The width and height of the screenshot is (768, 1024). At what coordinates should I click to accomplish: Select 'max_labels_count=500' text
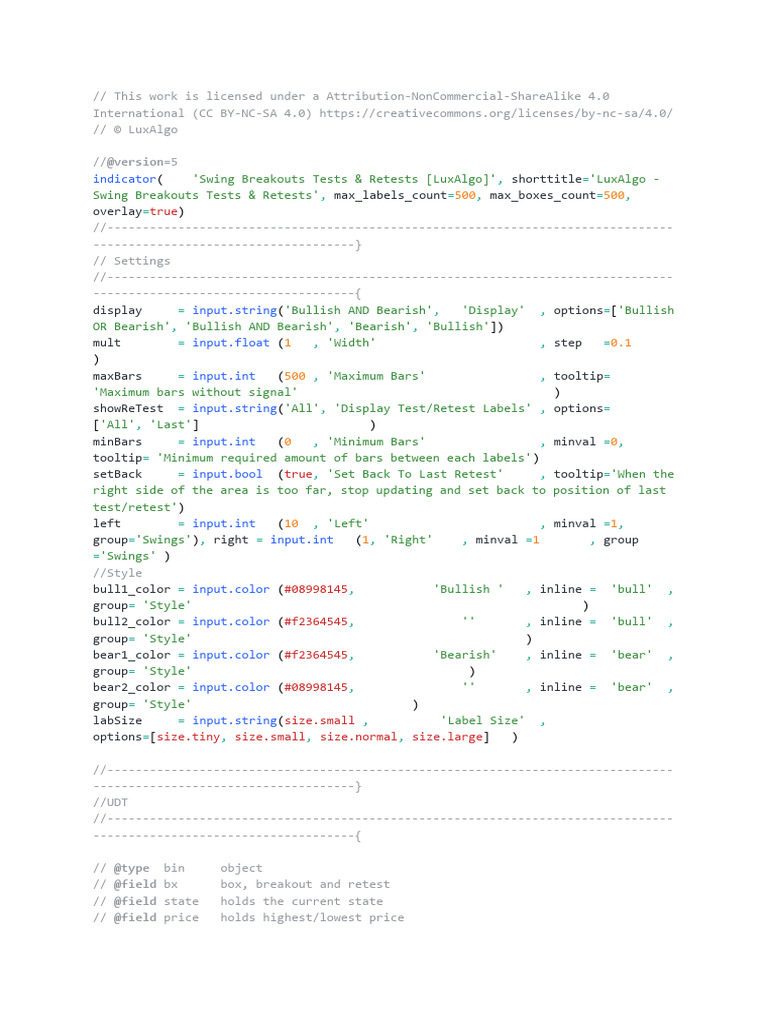[404, 195]
